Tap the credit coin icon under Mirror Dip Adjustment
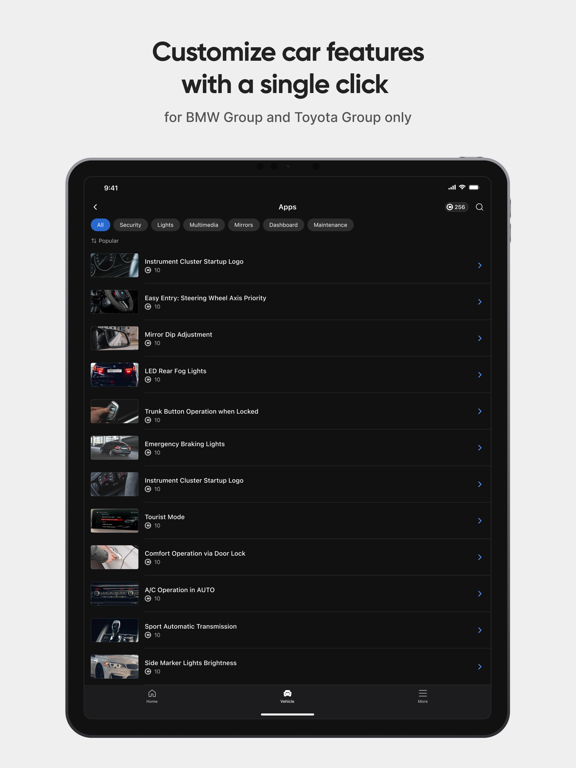576x768 pixels. pos(148,343)
